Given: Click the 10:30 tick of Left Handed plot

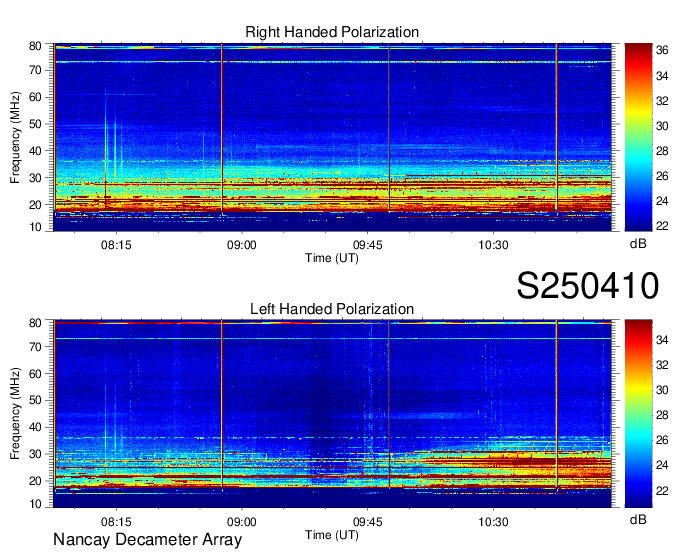Looking at the screenshot, I should coord(493,522).
